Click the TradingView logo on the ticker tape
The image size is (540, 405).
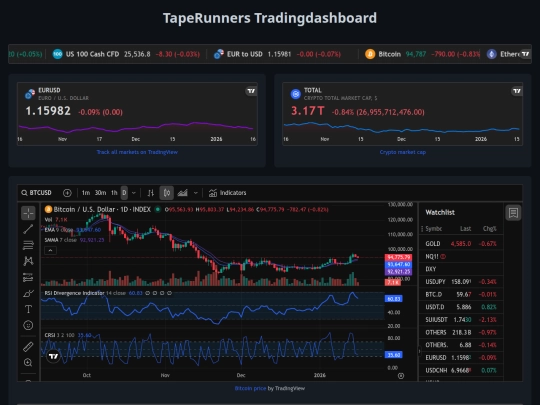tap(525, 54)
